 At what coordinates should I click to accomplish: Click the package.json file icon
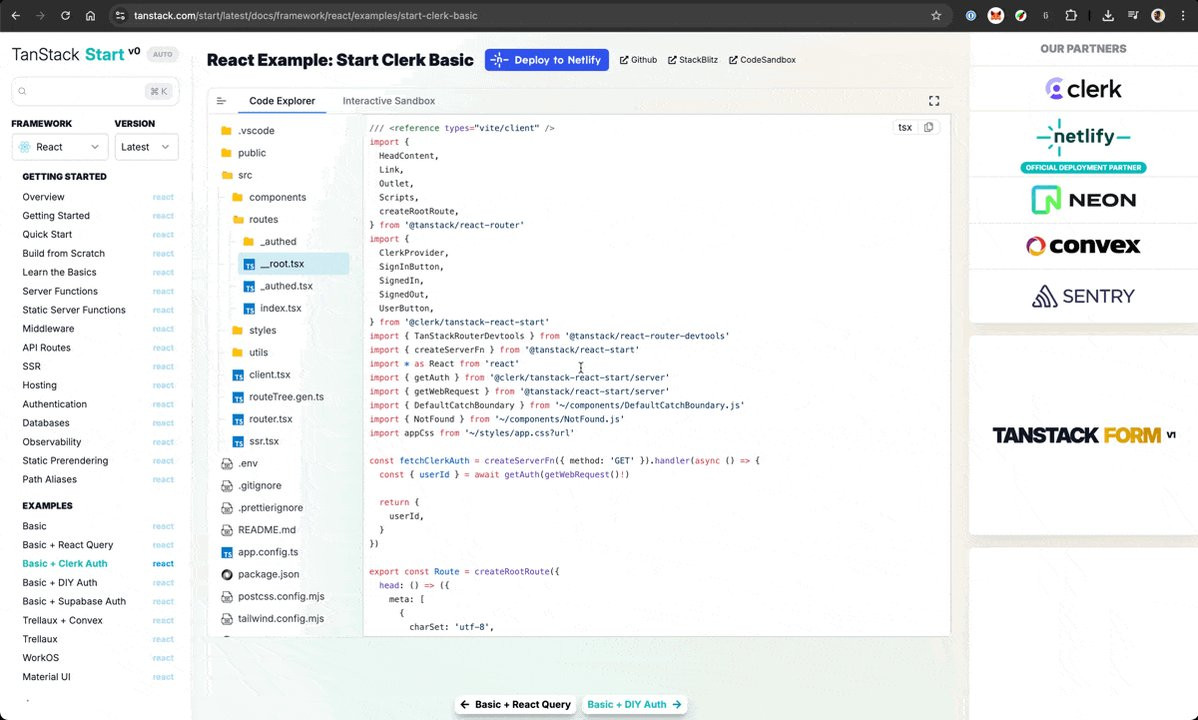click(x=227, y=574)
